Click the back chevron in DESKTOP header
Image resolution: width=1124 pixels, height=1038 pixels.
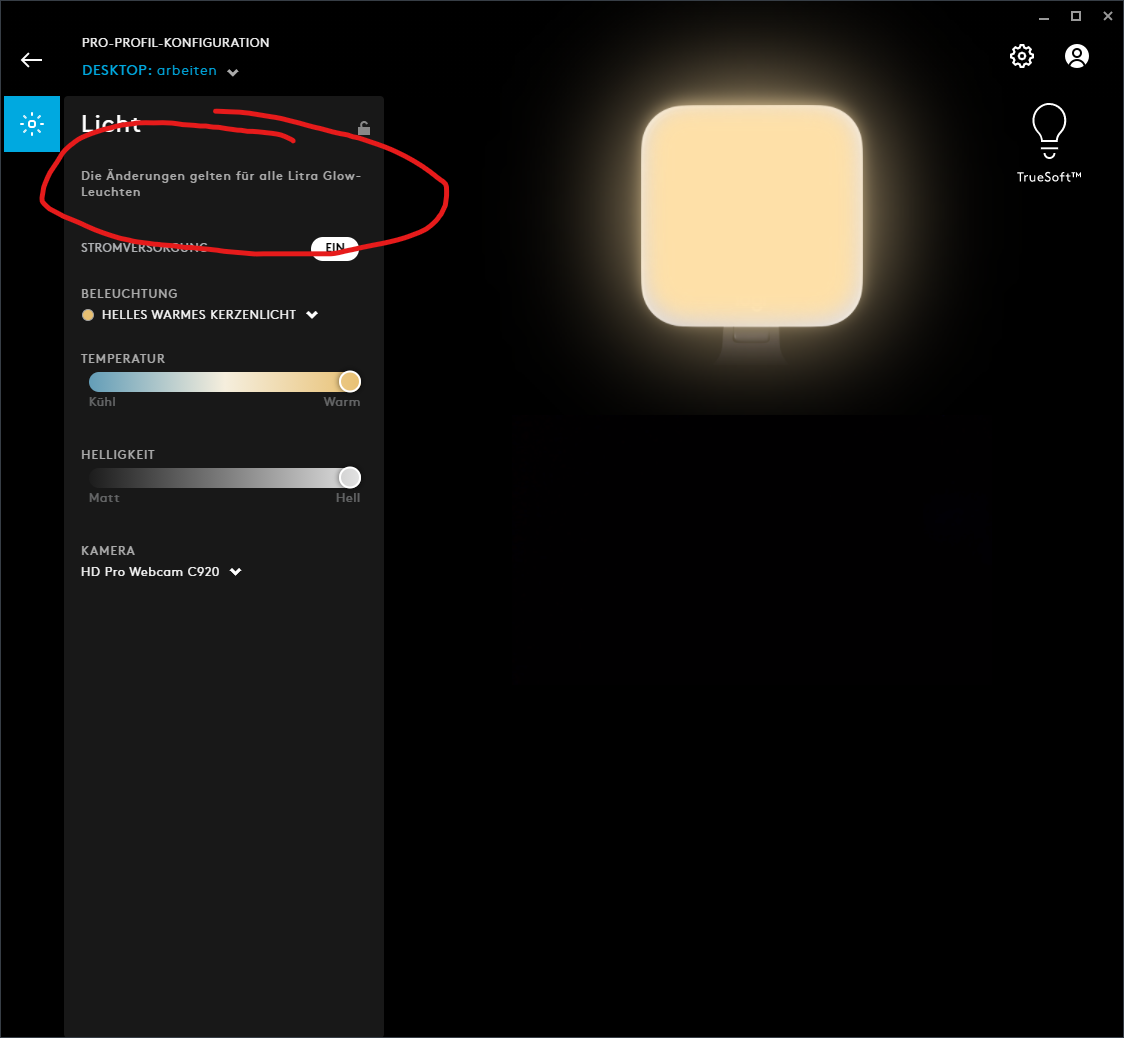[x=233, y=72]
